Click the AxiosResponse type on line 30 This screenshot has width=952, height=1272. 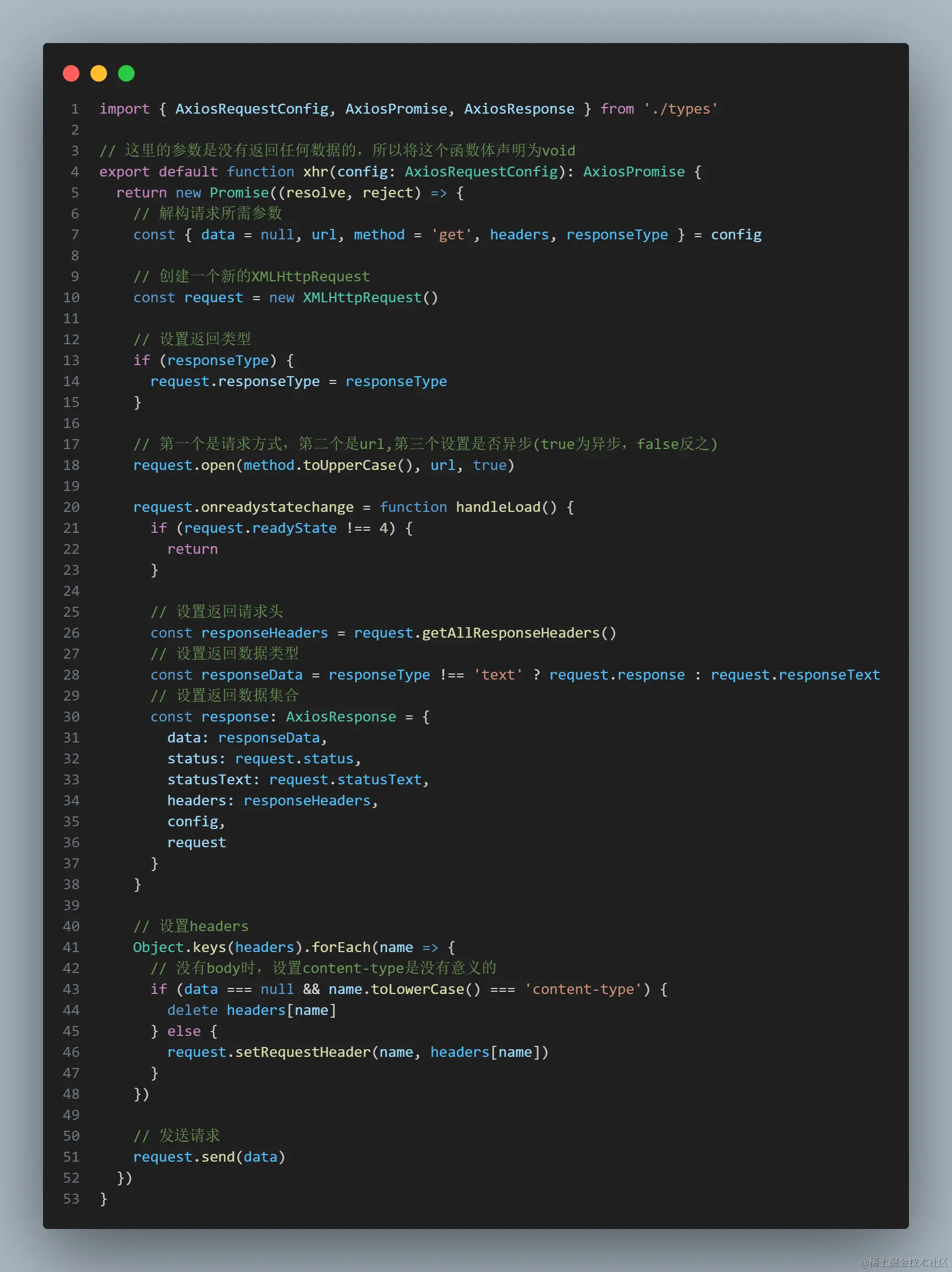(340, 717)
